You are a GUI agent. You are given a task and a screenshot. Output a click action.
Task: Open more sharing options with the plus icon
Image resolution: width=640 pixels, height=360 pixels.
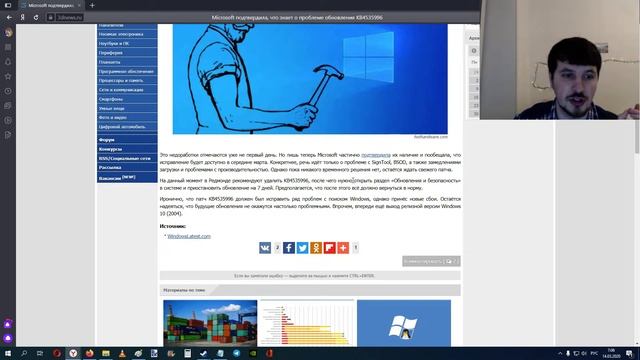[x=343, y=248]
